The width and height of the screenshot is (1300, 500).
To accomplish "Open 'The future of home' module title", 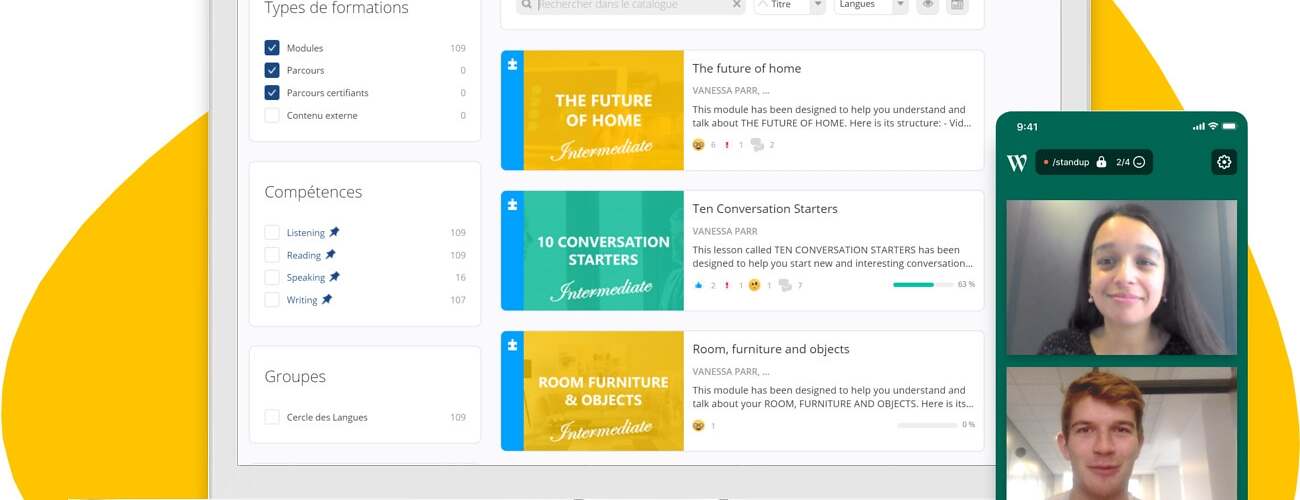I will pyautogui.click(x=746, y=68).
